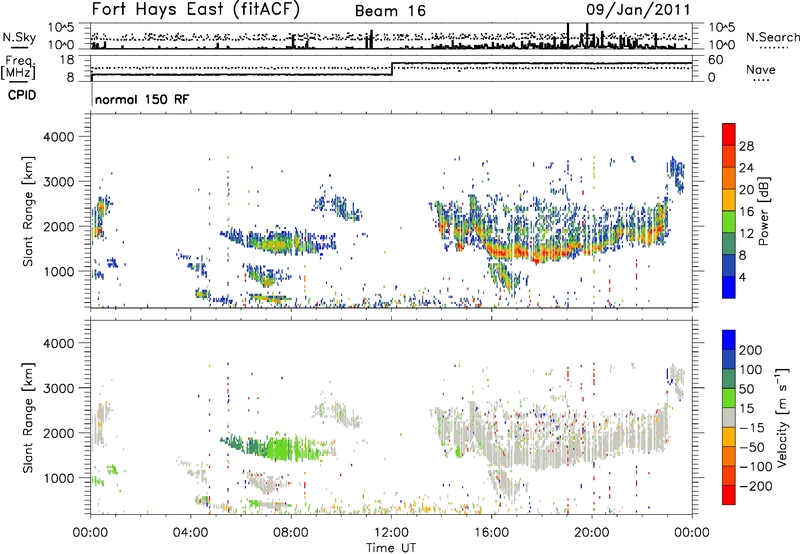Click the "-200" velocity colorbar label

click(756, 486)
